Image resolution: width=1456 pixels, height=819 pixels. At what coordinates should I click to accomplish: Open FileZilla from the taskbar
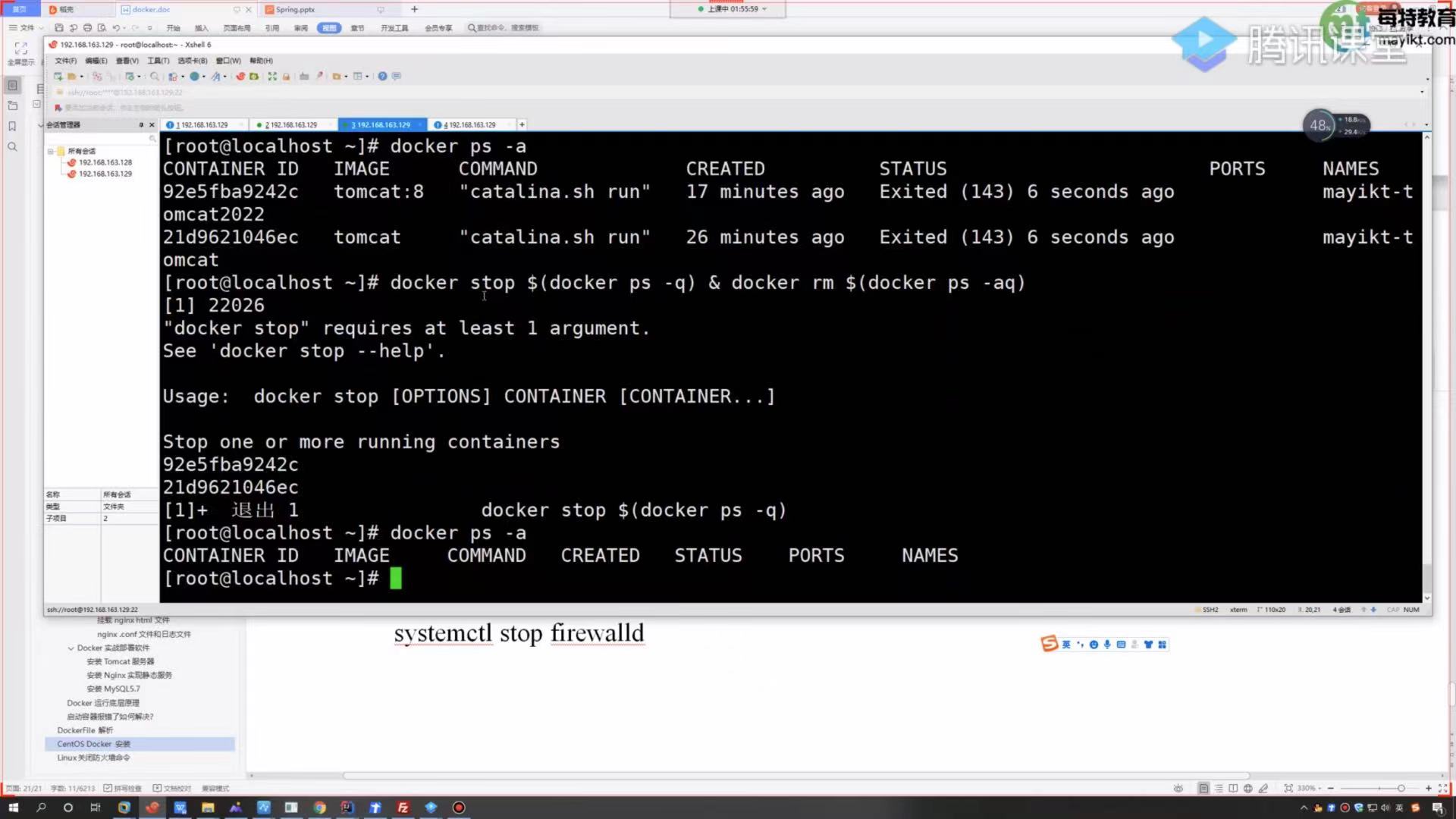click(403, 808)
